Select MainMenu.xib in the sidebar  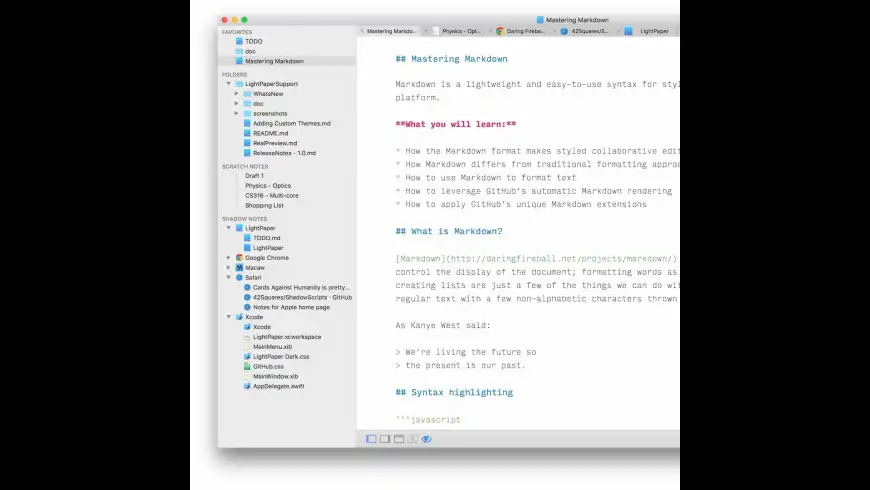[x=272, y=347]
